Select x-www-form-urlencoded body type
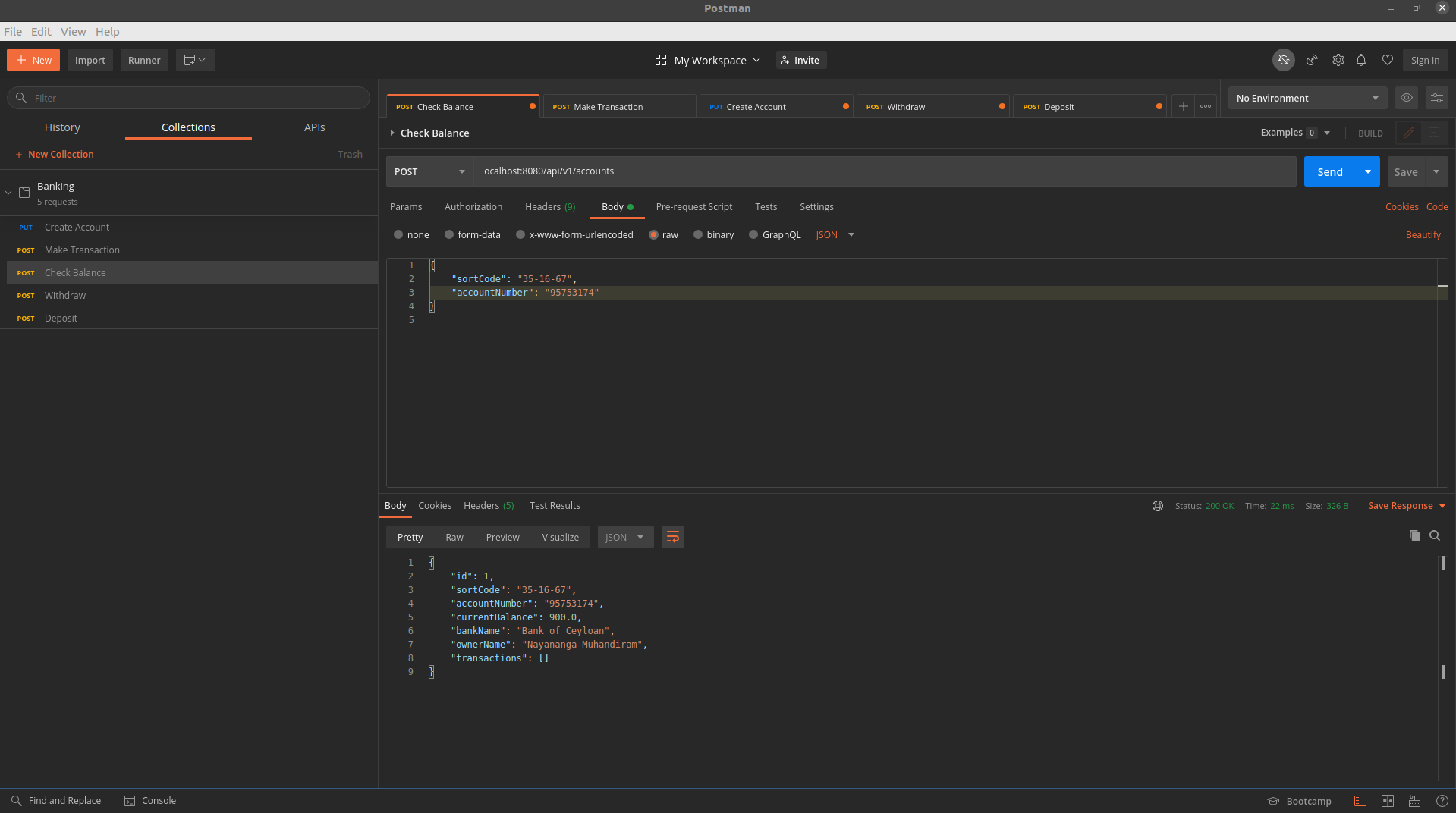1456x813 pixels. tap(520, 235)
